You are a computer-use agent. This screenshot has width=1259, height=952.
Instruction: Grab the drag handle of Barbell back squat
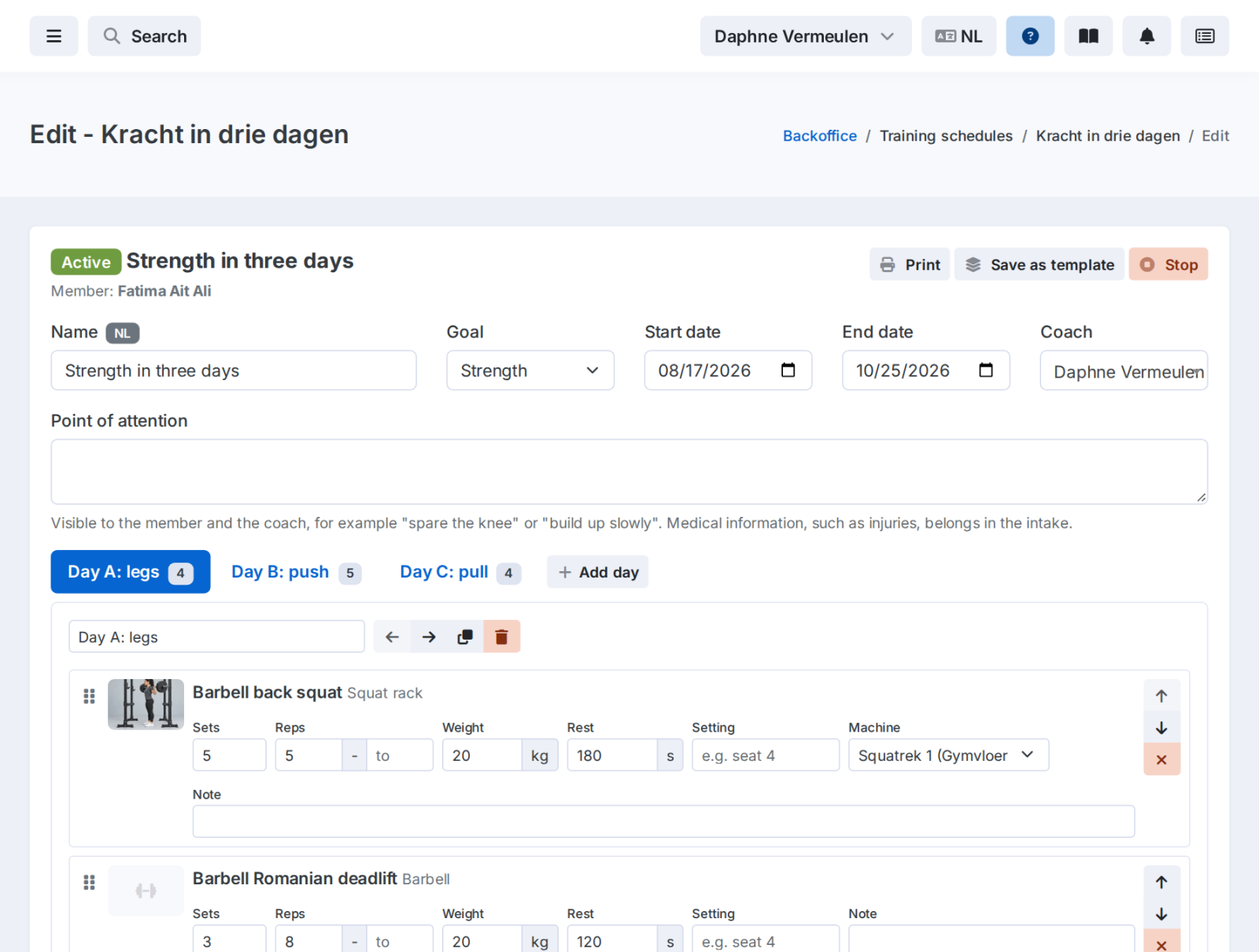click(89, 696)
